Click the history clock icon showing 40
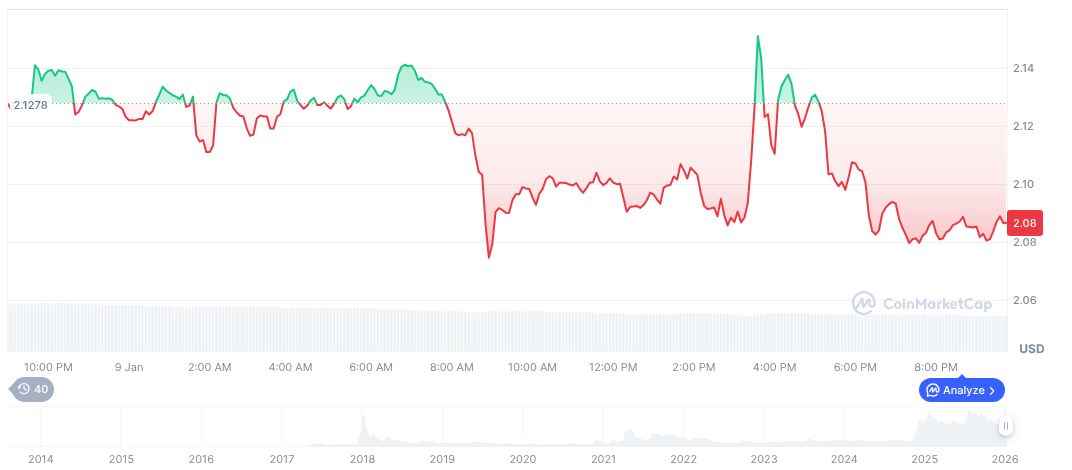Screen dimensions: 1072x470 23,390
